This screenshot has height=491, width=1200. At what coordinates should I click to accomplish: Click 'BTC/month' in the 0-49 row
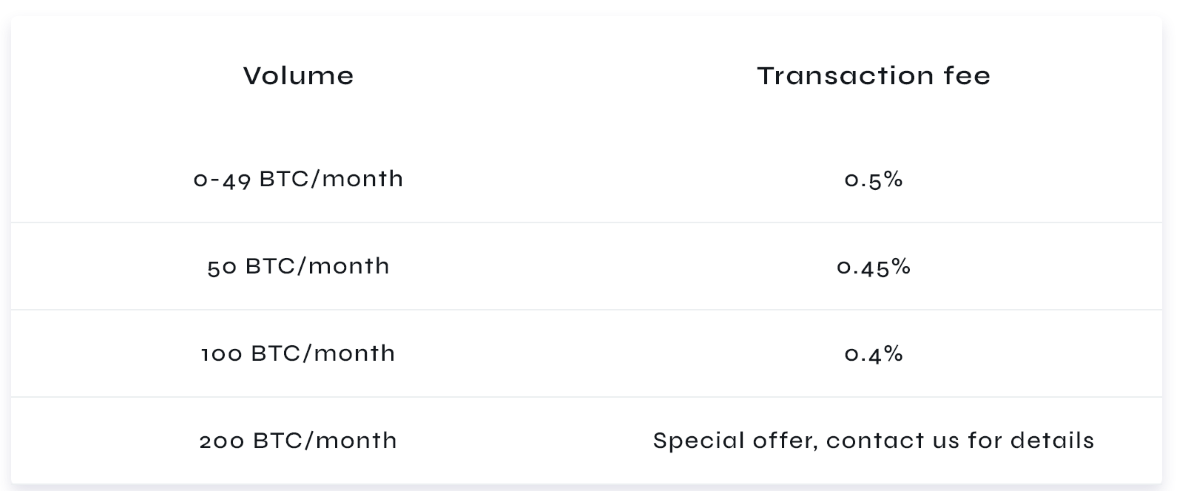click(x=332, y=180)
